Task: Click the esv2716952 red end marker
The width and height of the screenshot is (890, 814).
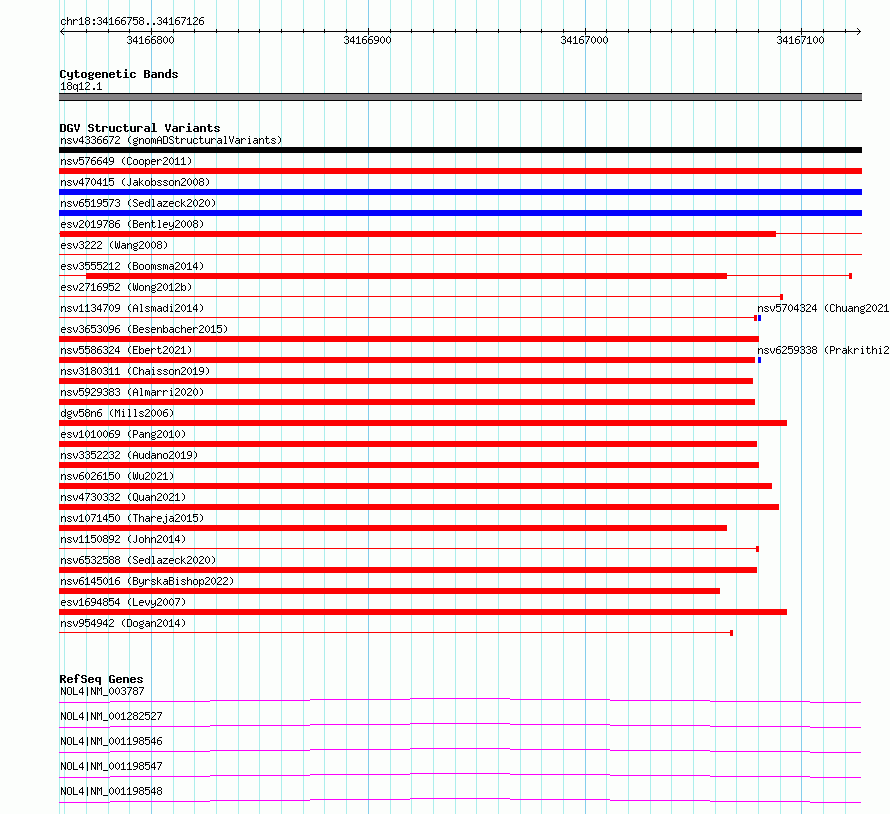Action: 782,297
